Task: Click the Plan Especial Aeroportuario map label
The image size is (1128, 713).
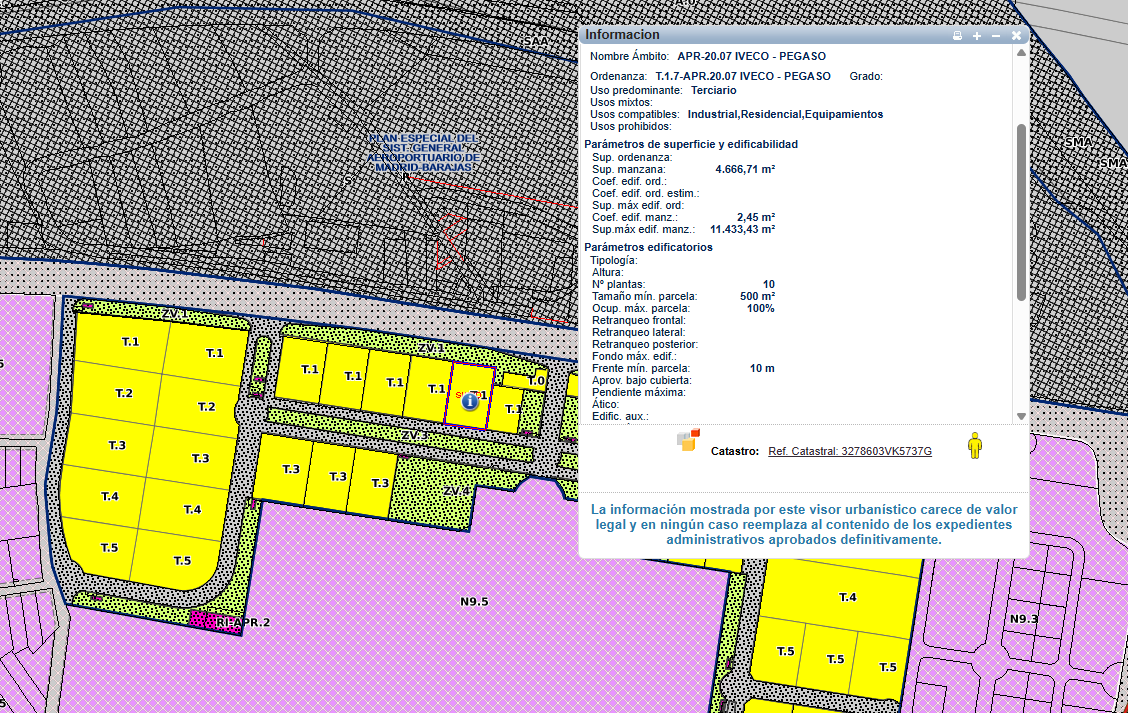Action: coord(423,153)
